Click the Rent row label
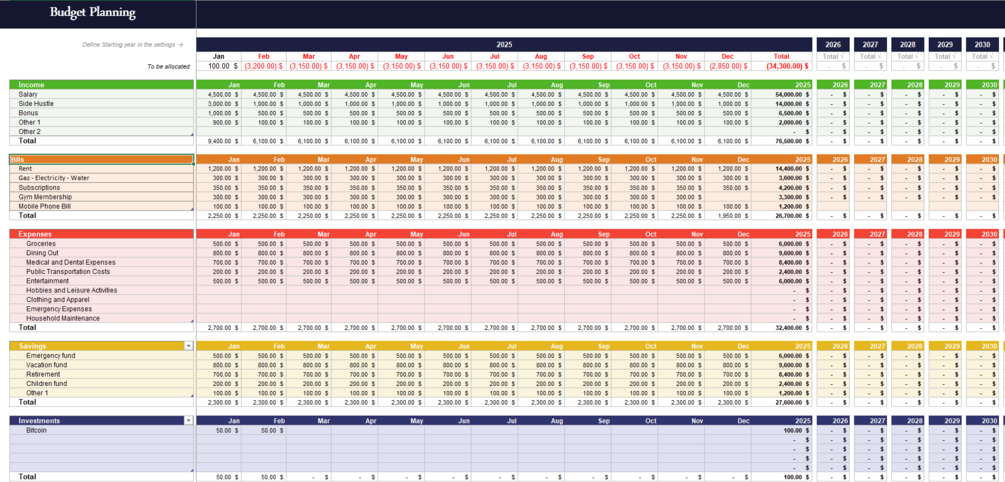 (x=25, y=169)
